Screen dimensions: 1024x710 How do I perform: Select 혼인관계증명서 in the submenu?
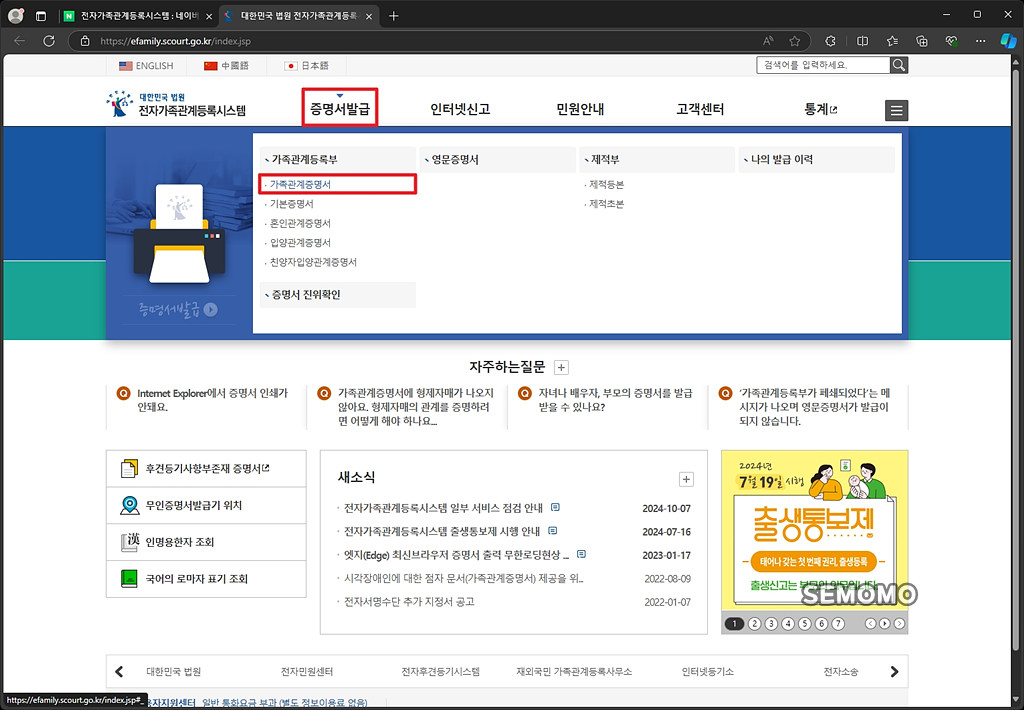pos(300,223)
